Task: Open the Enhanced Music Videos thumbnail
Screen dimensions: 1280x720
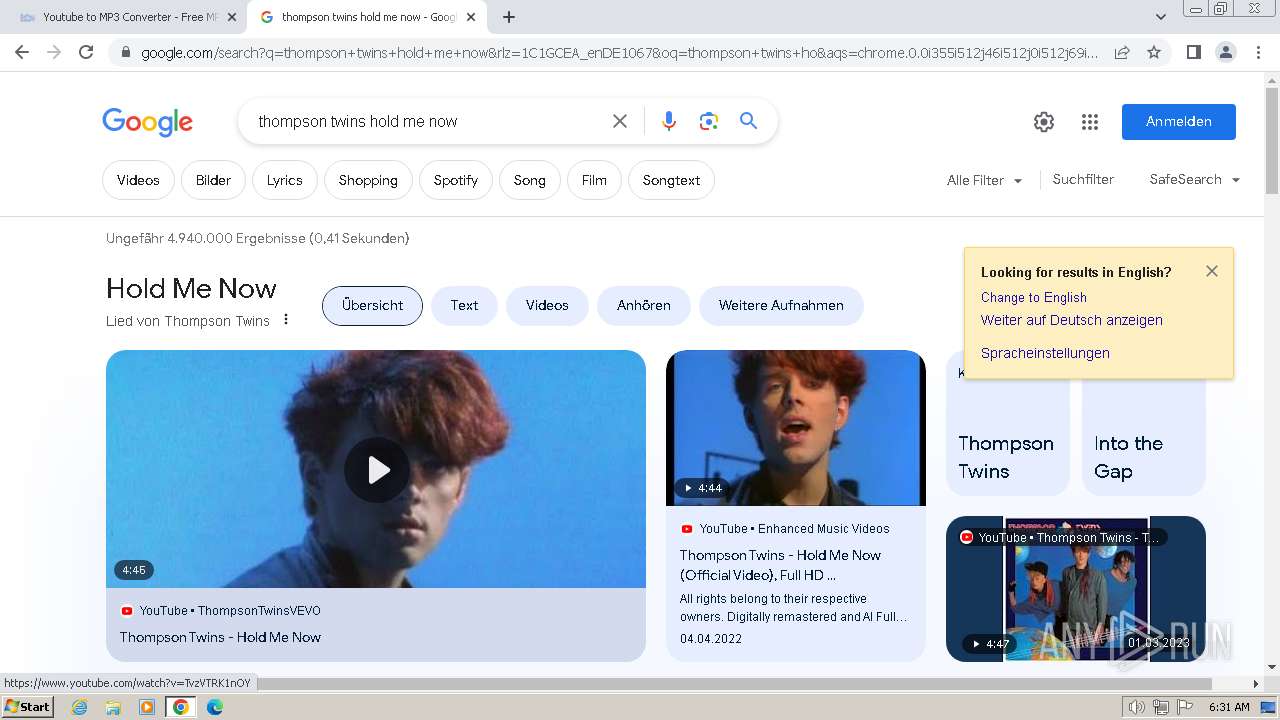Action: (x=796, y=428)
